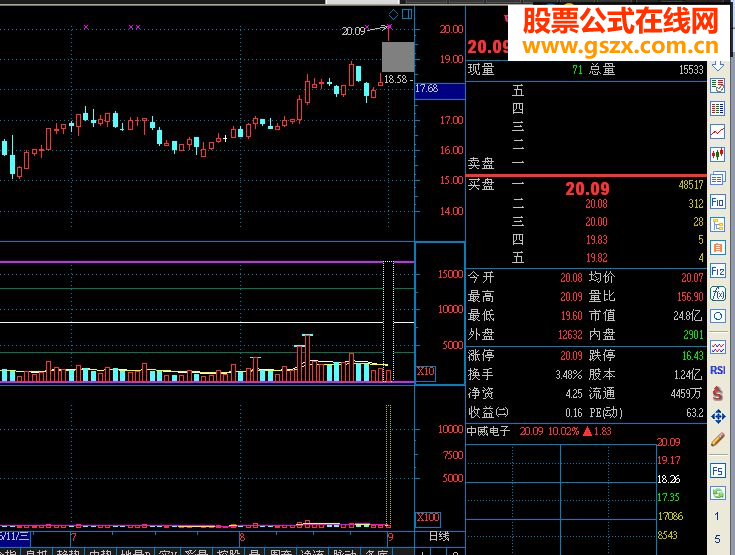
Task: Open the checklist report icon in the right toolbar
Action: coord(718,86)
